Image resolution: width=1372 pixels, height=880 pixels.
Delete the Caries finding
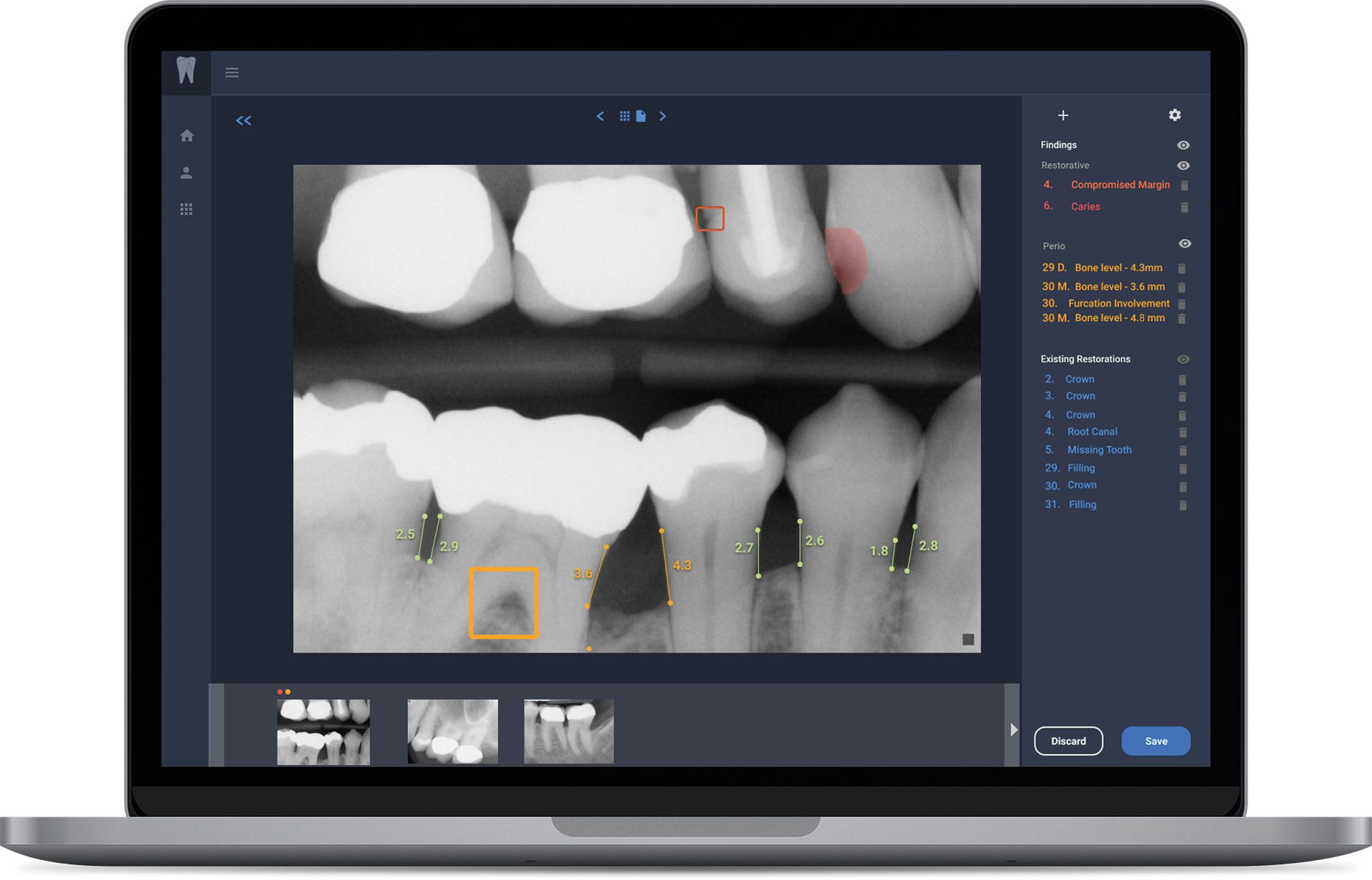pyautogui.click(x=1184, y=207)
